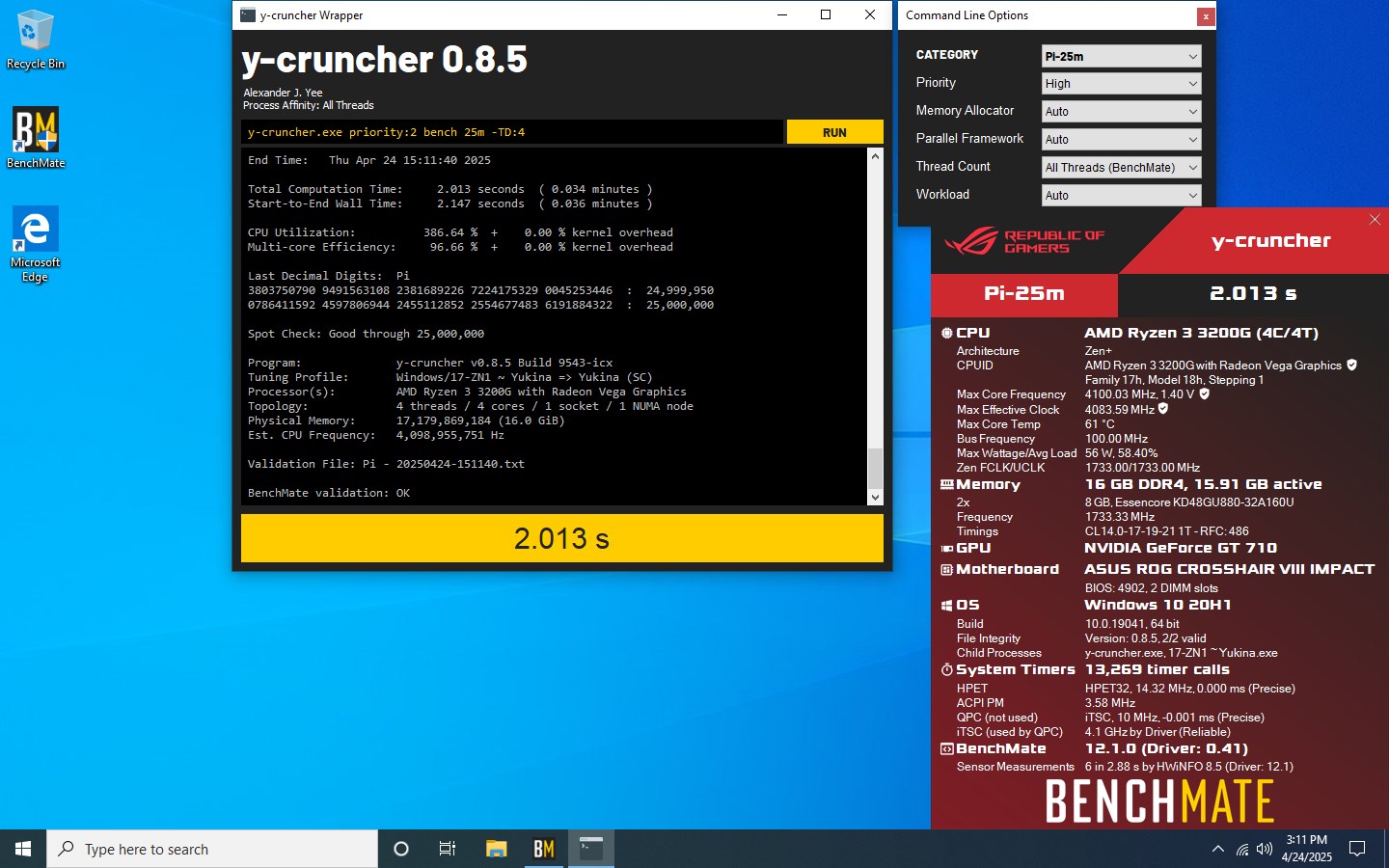Open the CATEGORY dropdown showing Pi-25m

[x=1121, y=56]
